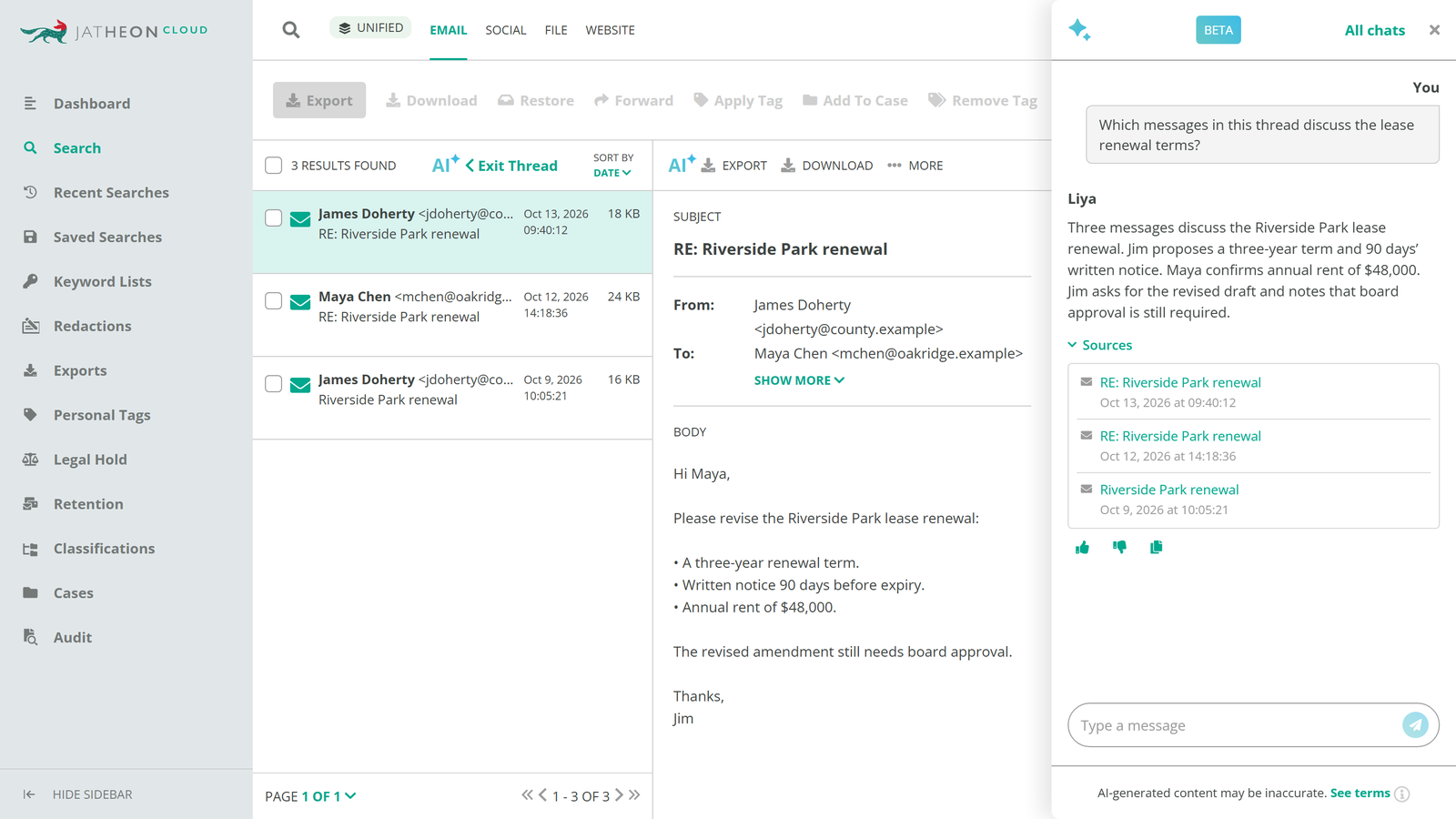Copy Liya's response with the copy icon
This screenshot has height=819, width=1456.
[1156, 547]
